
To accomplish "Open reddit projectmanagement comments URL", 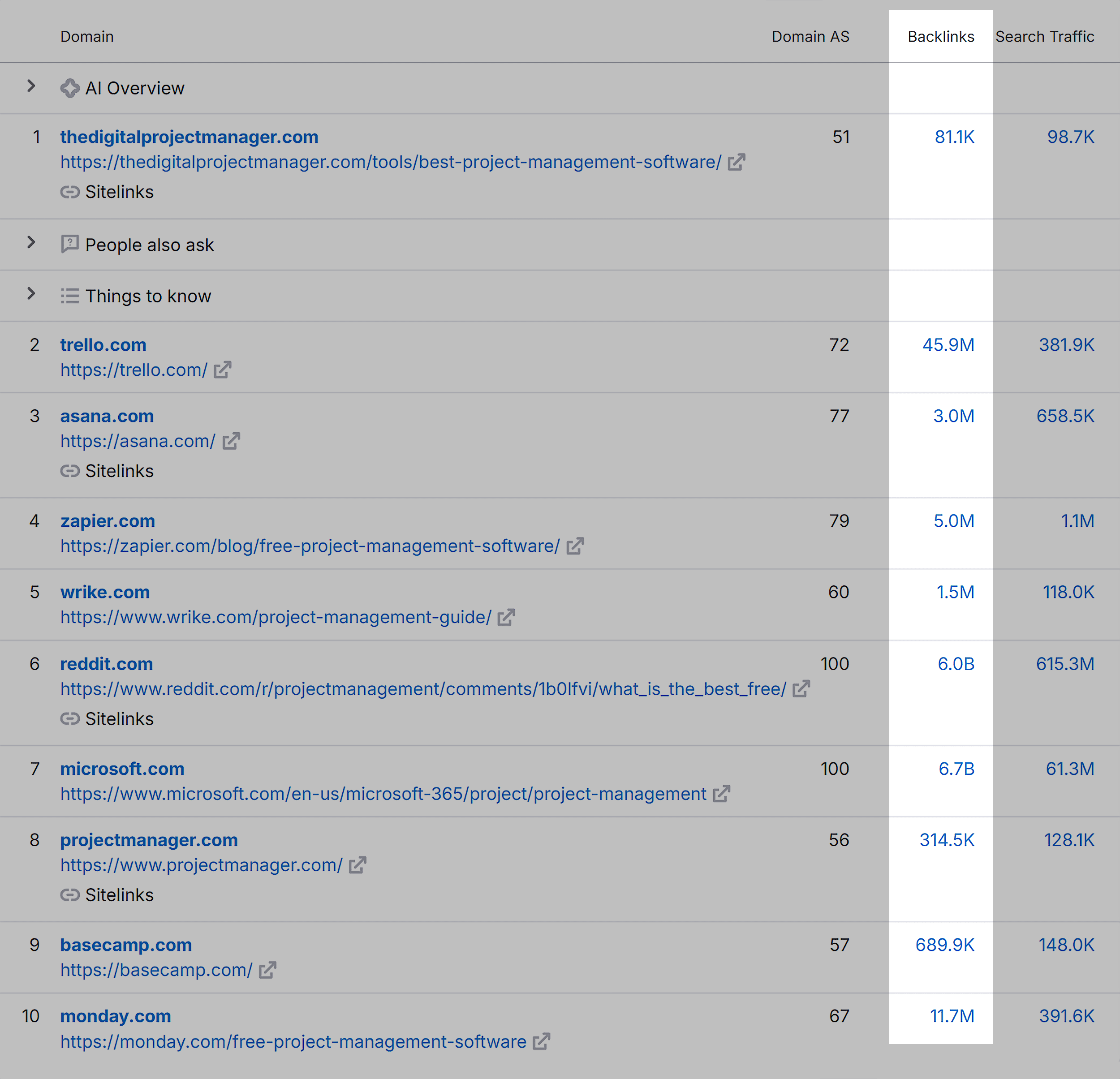I will (x=423, y=689).
